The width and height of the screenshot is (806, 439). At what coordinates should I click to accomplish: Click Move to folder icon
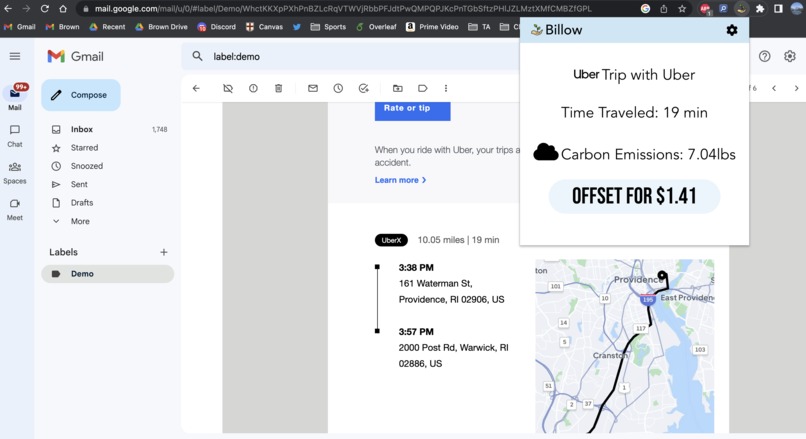point(397,88)
